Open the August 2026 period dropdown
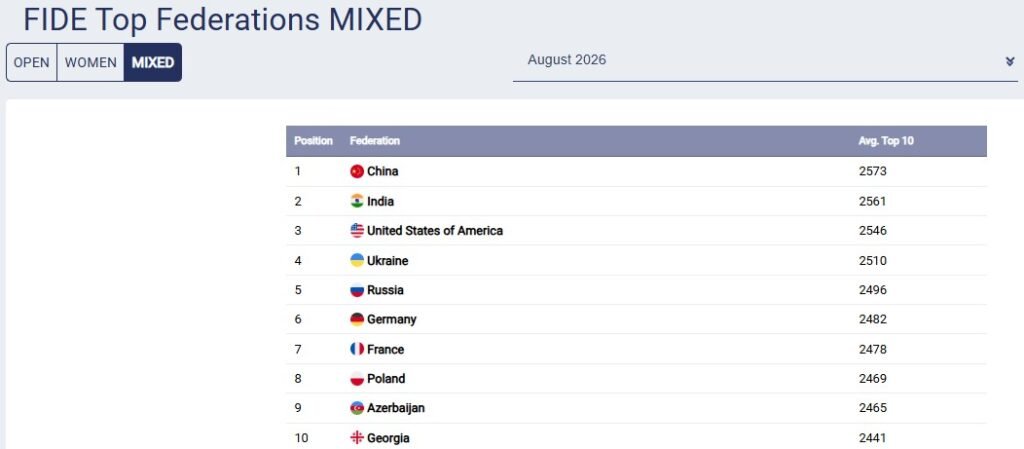Viewport: 1024px width, 449px height. coord(765,61)
